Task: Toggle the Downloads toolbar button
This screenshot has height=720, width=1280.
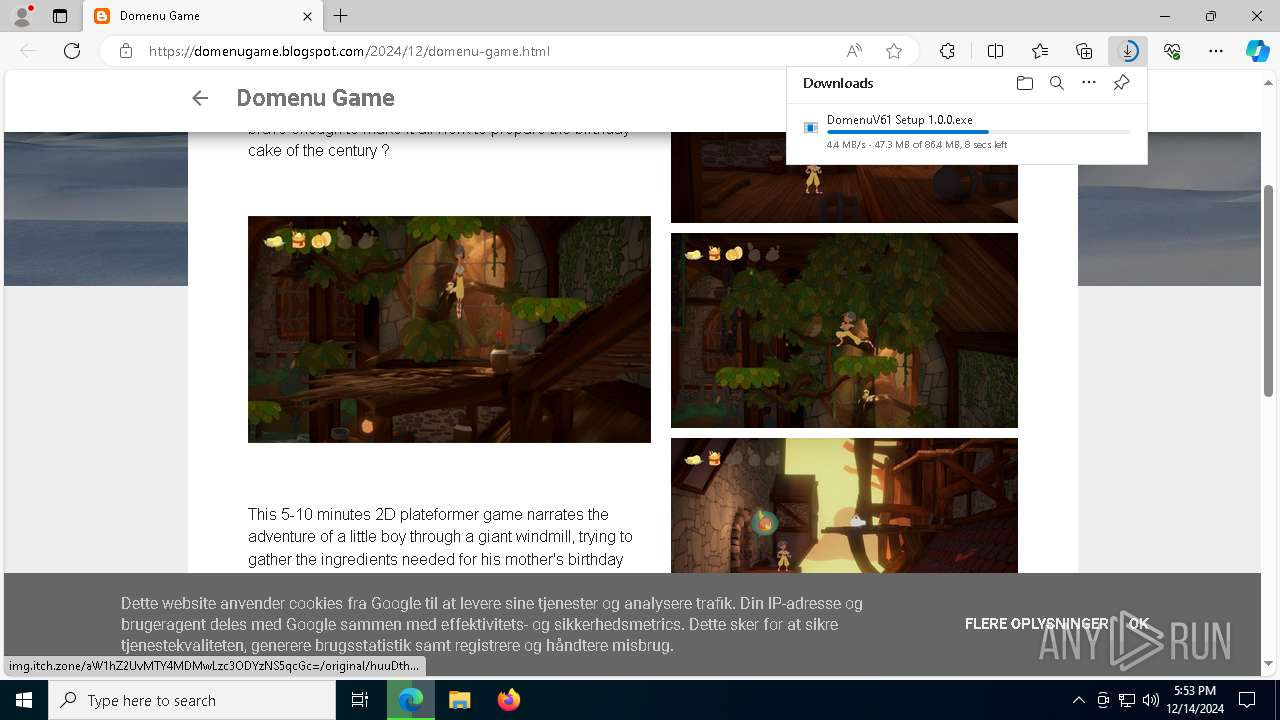Action: point(1128,51)
